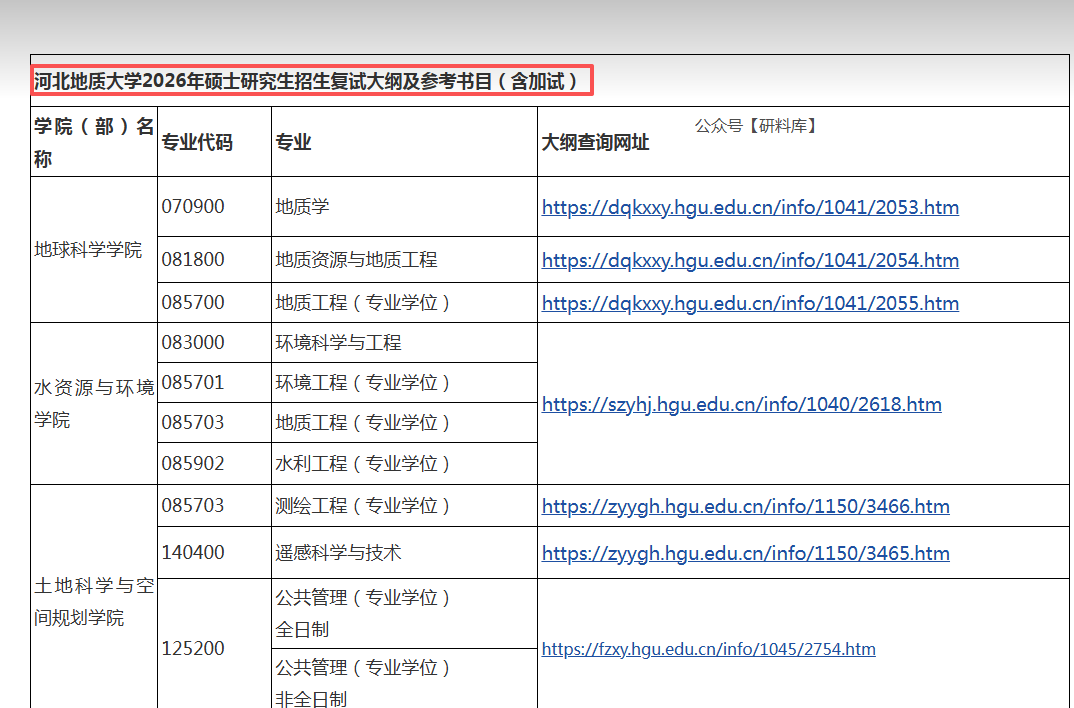Click the major code 125200

click(193, 649)
